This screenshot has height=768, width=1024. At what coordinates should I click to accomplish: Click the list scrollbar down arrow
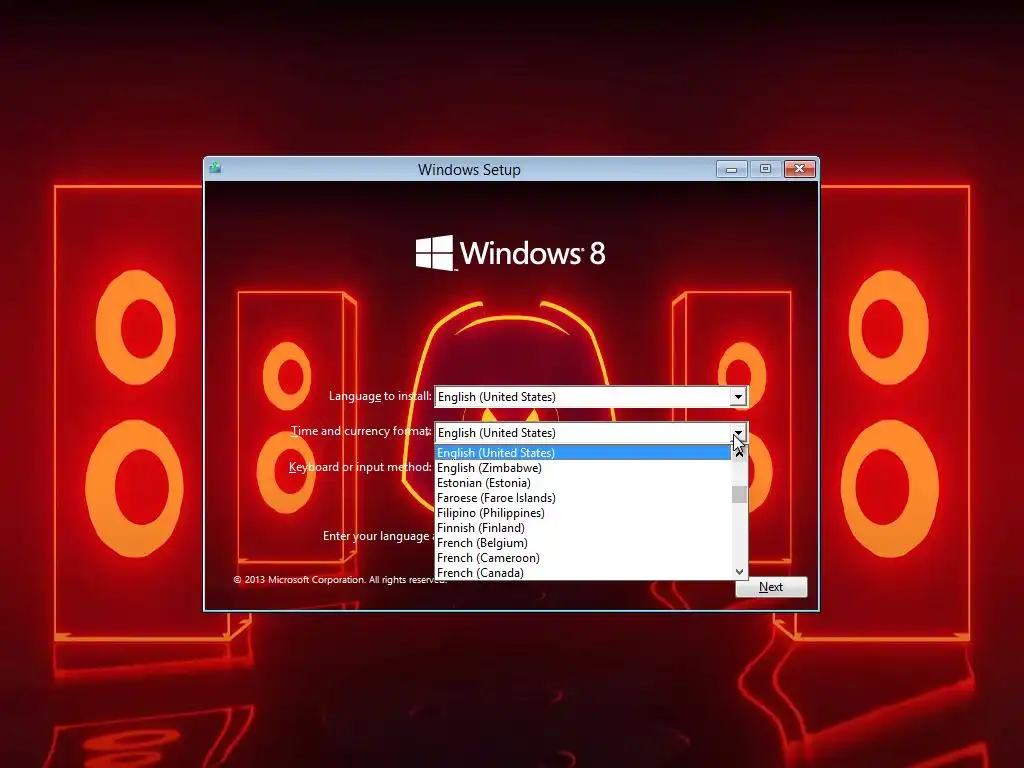[x=739, y=571]
